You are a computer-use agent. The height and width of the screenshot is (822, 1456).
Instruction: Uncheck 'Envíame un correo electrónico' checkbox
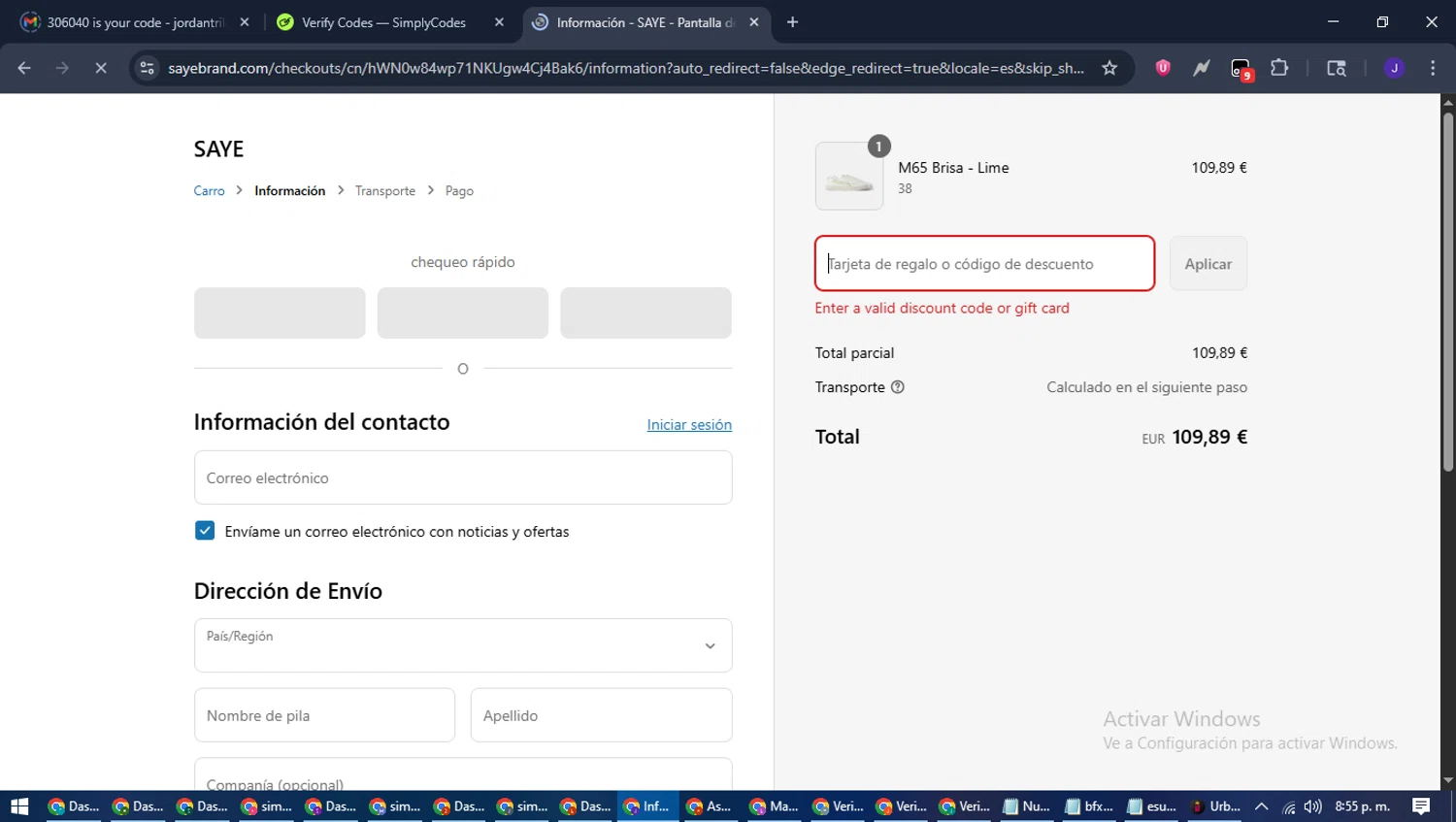click(205, 530)
